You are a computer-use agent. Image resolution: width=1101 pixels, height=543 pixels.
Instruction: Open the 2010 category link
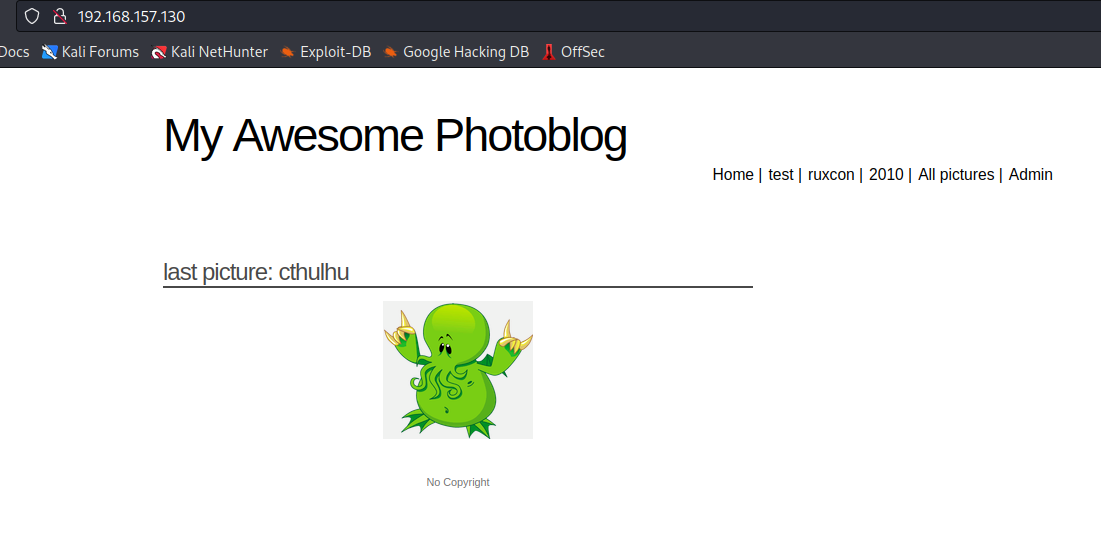(x=886, y=174)
